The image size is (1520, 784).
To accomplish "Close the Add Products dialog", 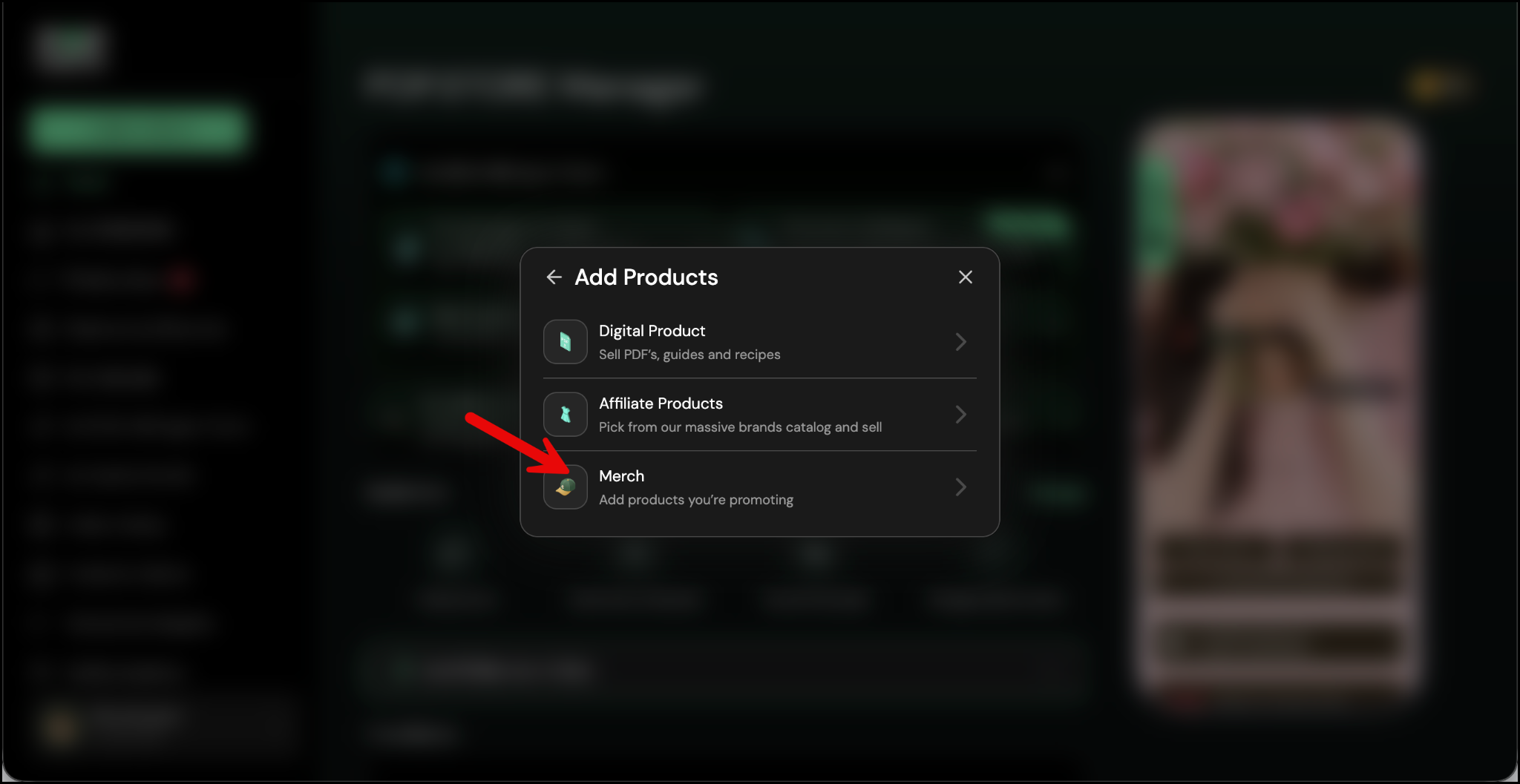I will coord(965,277).
